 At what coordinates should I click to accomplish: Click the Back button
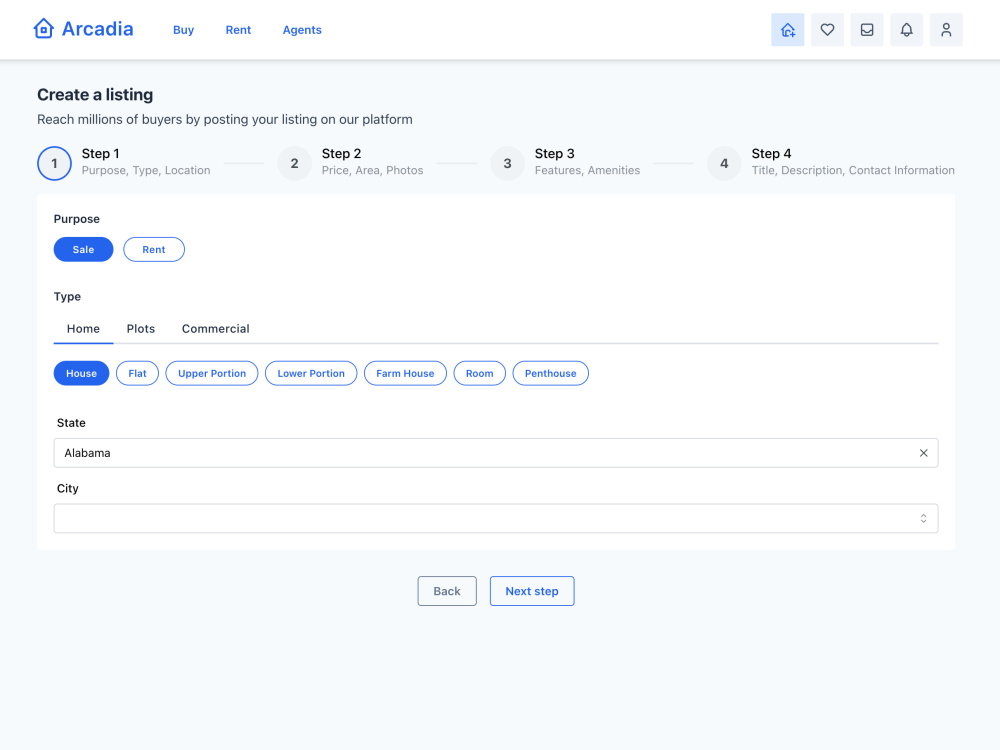pyautogui.click(x=447, y=591)
